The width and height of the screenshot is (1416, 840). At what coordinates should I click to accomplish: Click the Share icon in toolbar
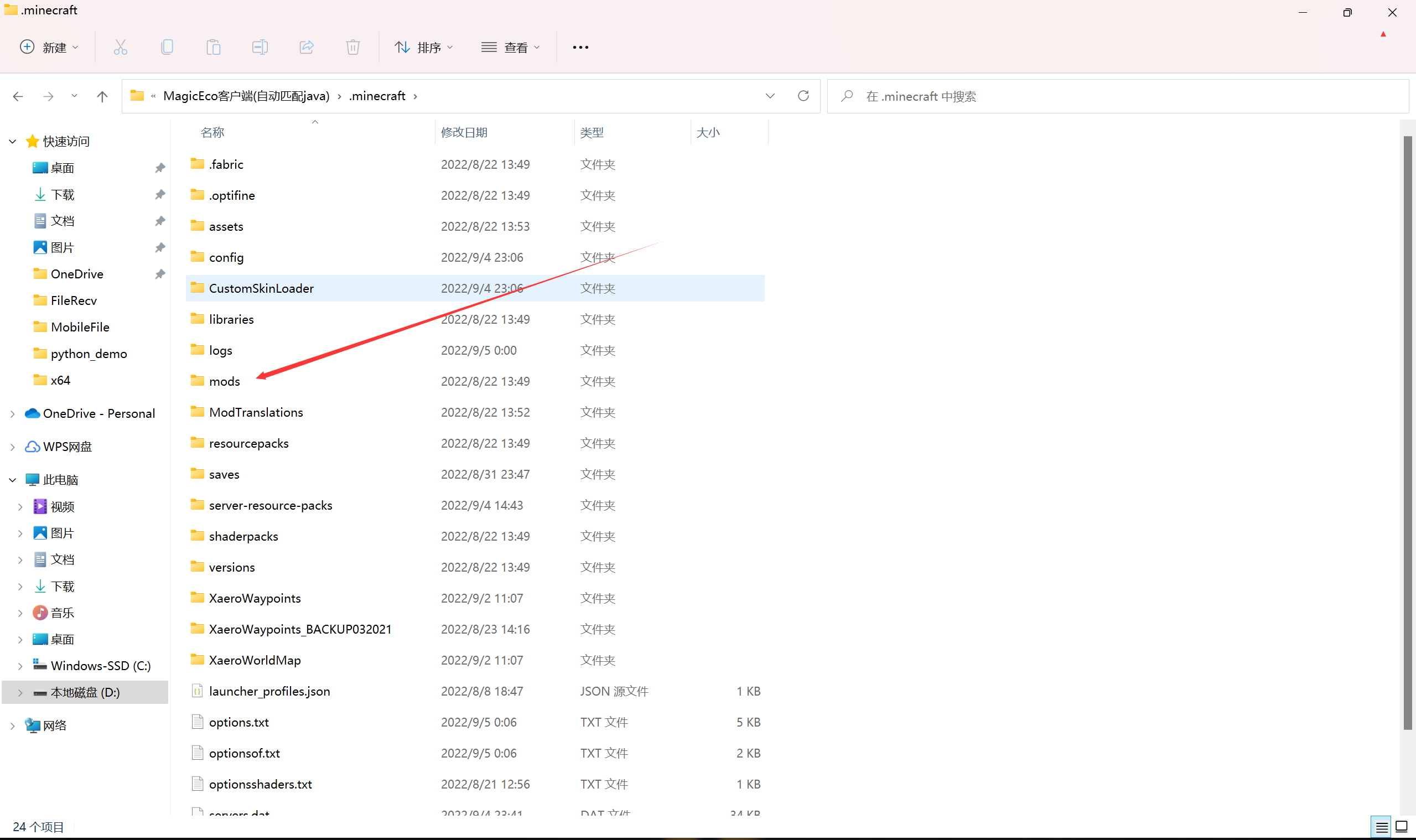(x=306, y=47)
